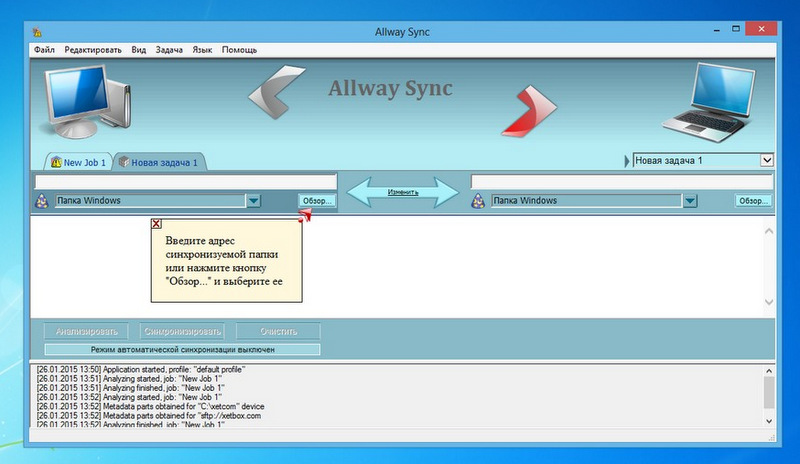The width and height of the screenshot is (800, 464).
Task: Click the log panel scroll-up arrow
Action: [769, 371]
